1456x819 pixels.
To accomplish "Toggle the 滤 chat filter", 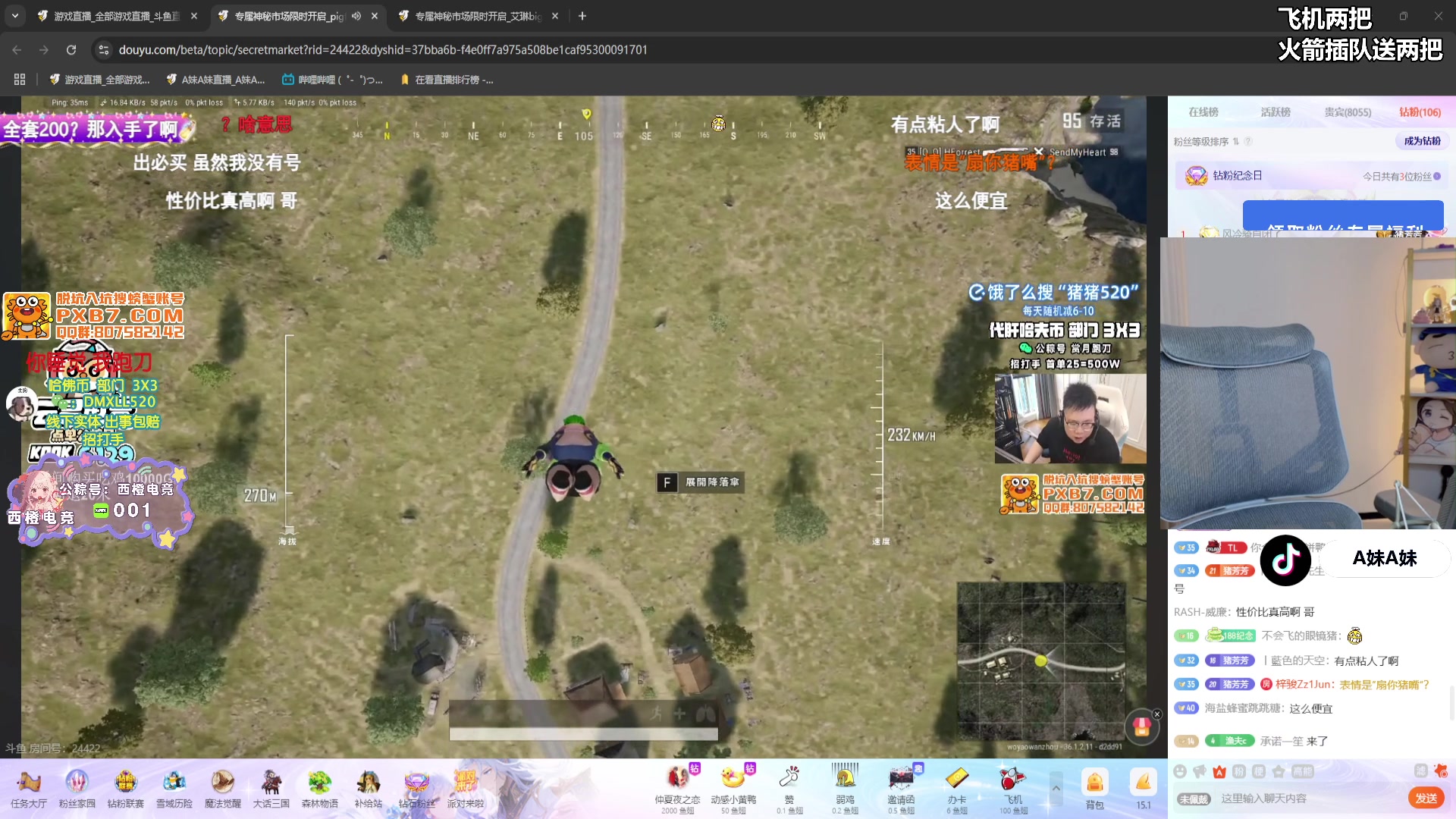I will pyautogui.click(x=1421, y=771).
